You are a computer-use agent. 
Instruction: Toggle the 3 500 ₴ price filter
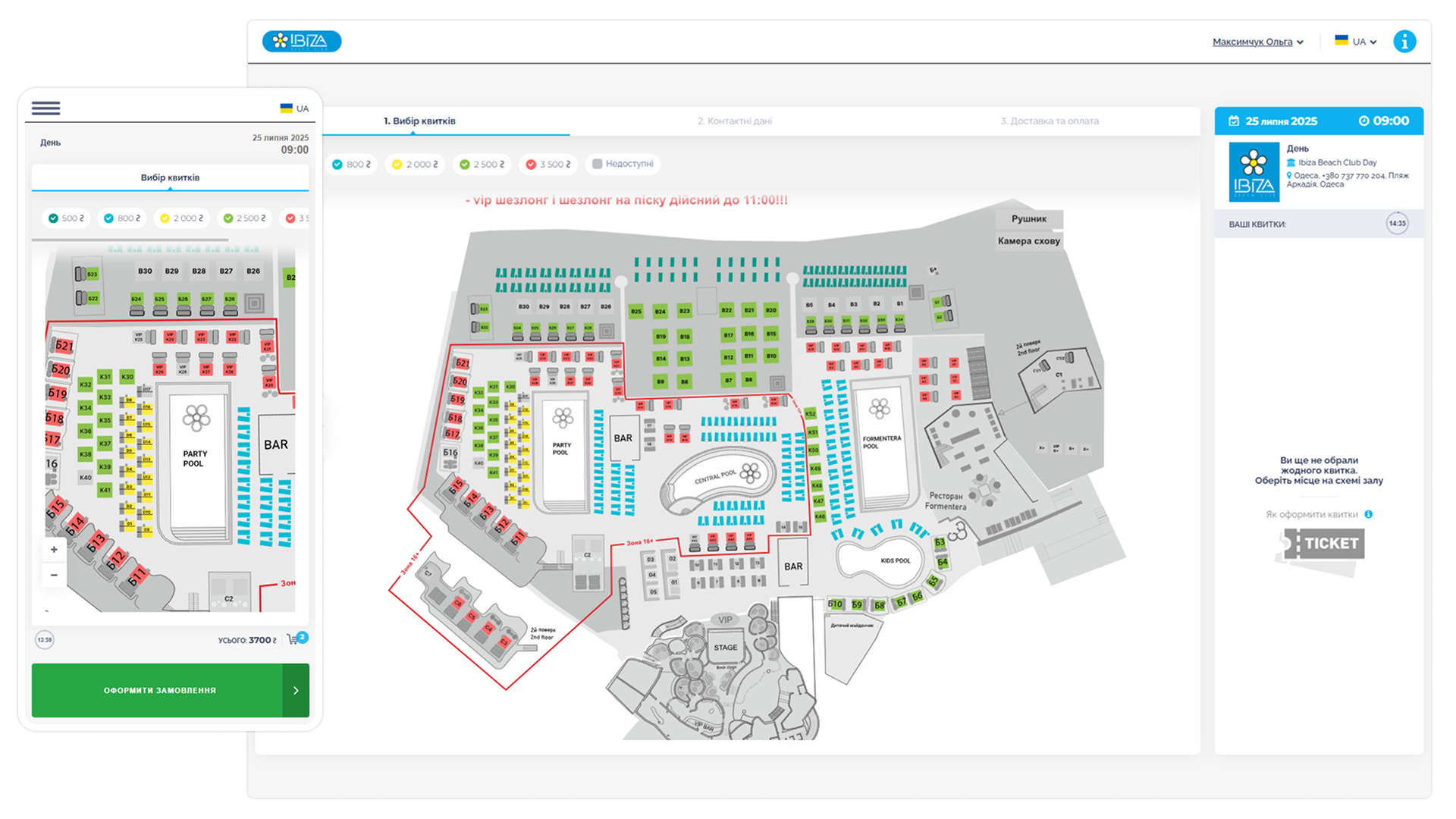pos(549,165)
